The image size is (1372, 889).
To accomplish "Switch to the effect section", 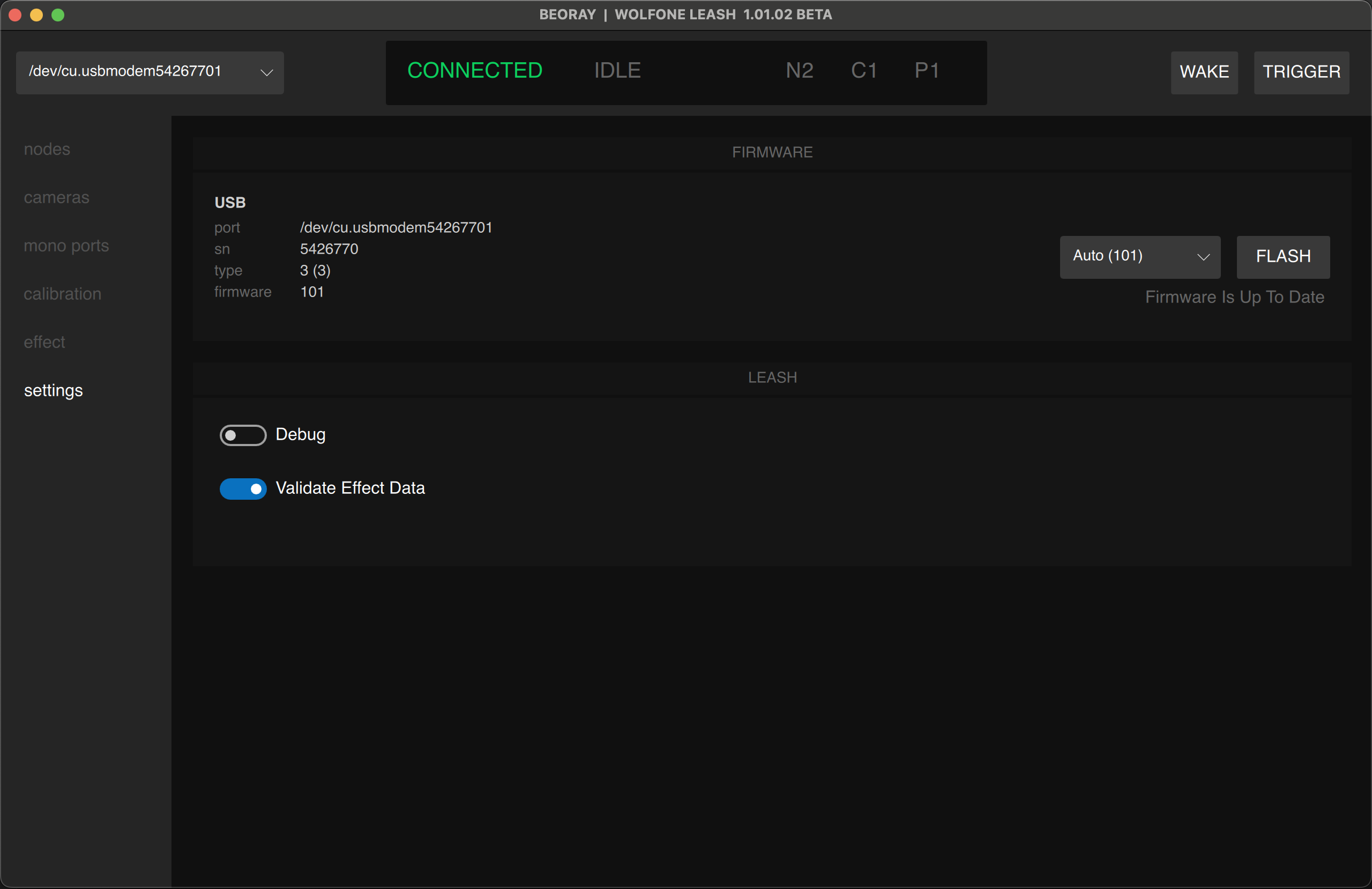I will tap(44, 342).
